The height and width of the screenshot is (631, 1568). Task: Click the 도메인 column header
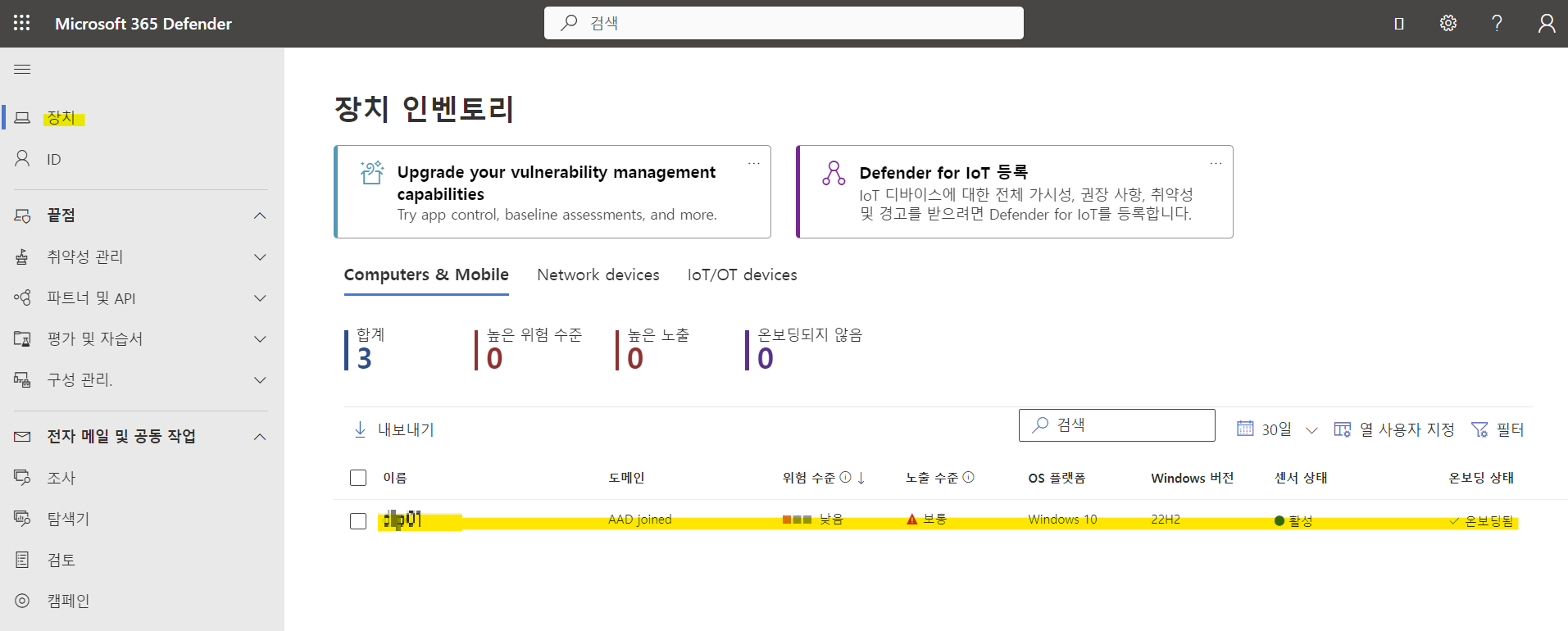pyautogui.click(x=626, y=478)
